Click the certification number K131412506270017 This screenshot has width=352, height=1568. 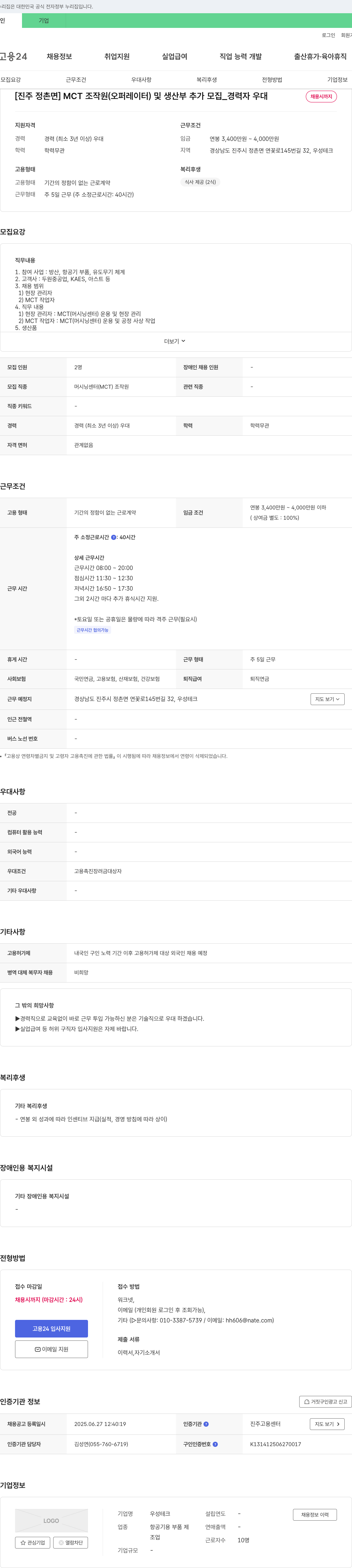click(x=275, y=1444)
